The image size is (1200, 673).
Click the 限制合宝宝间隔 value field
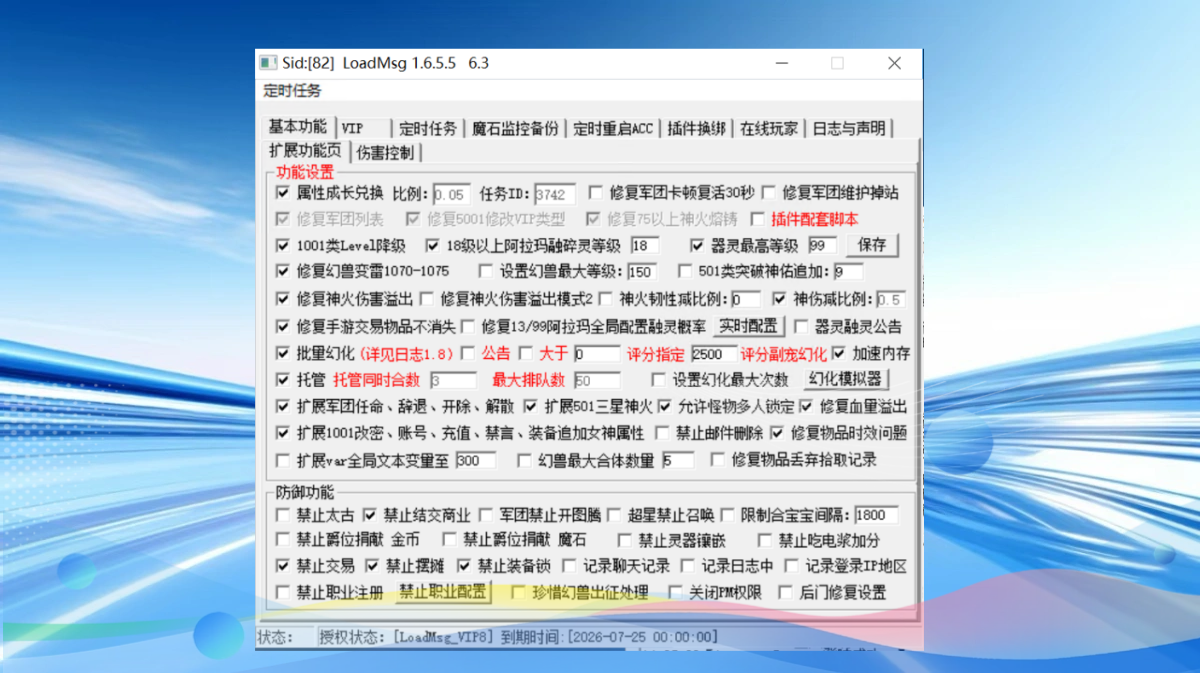click(877, 515)
